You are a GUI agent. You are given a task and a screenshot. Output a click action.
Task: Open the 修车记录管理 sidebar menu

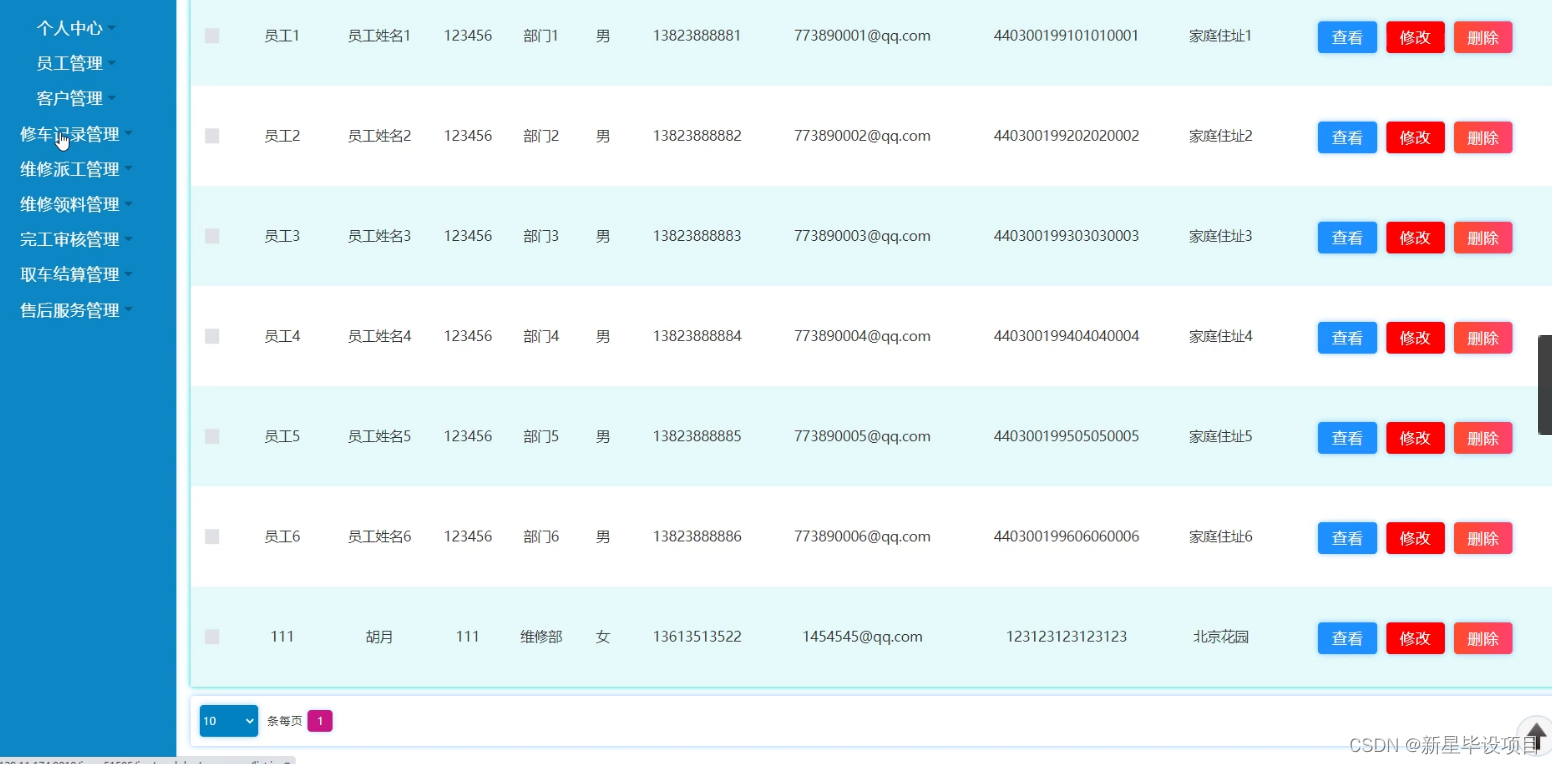[69, 133]
